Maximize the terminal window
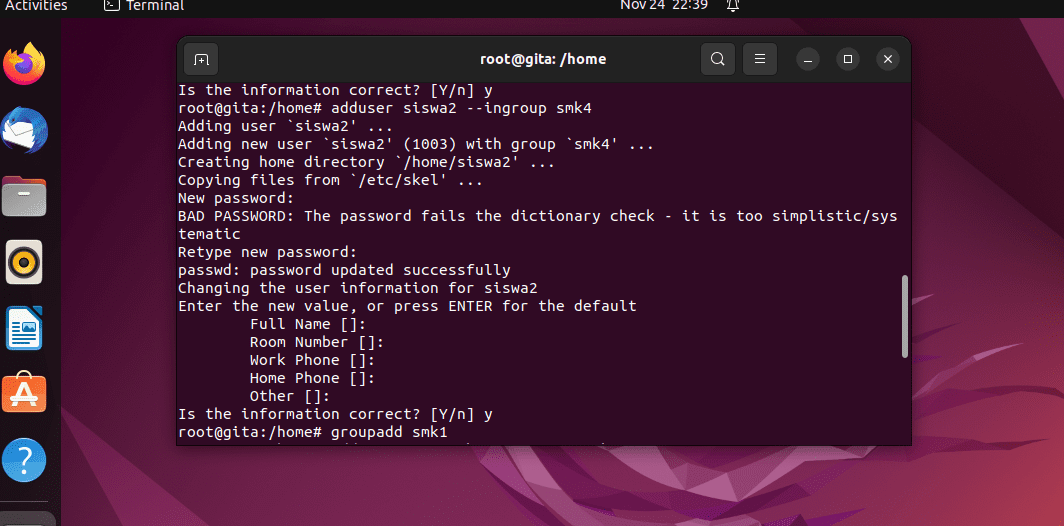 point(848,59)
